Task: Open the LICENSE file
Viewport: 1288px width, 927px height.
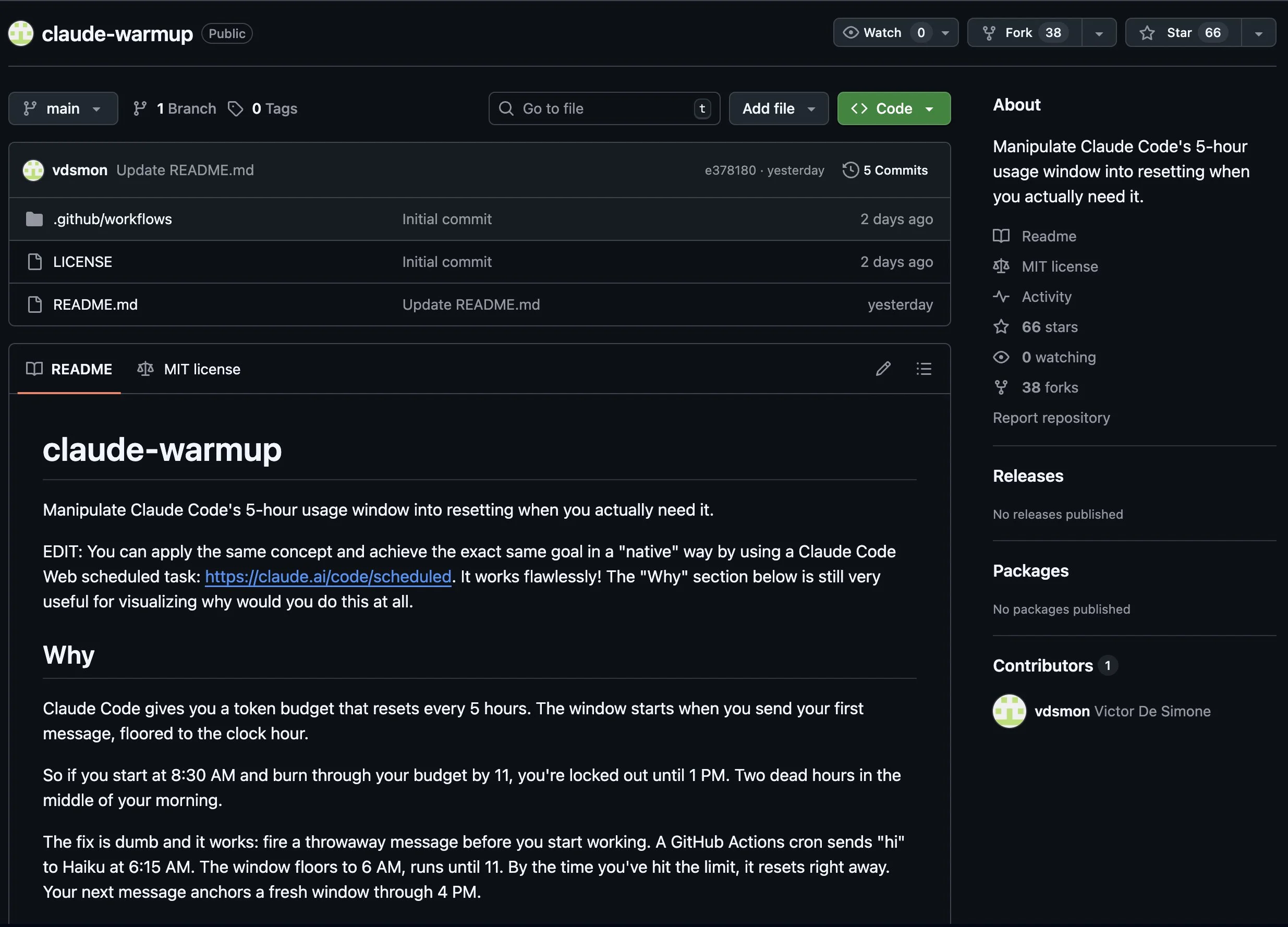Action: [82, 262]
